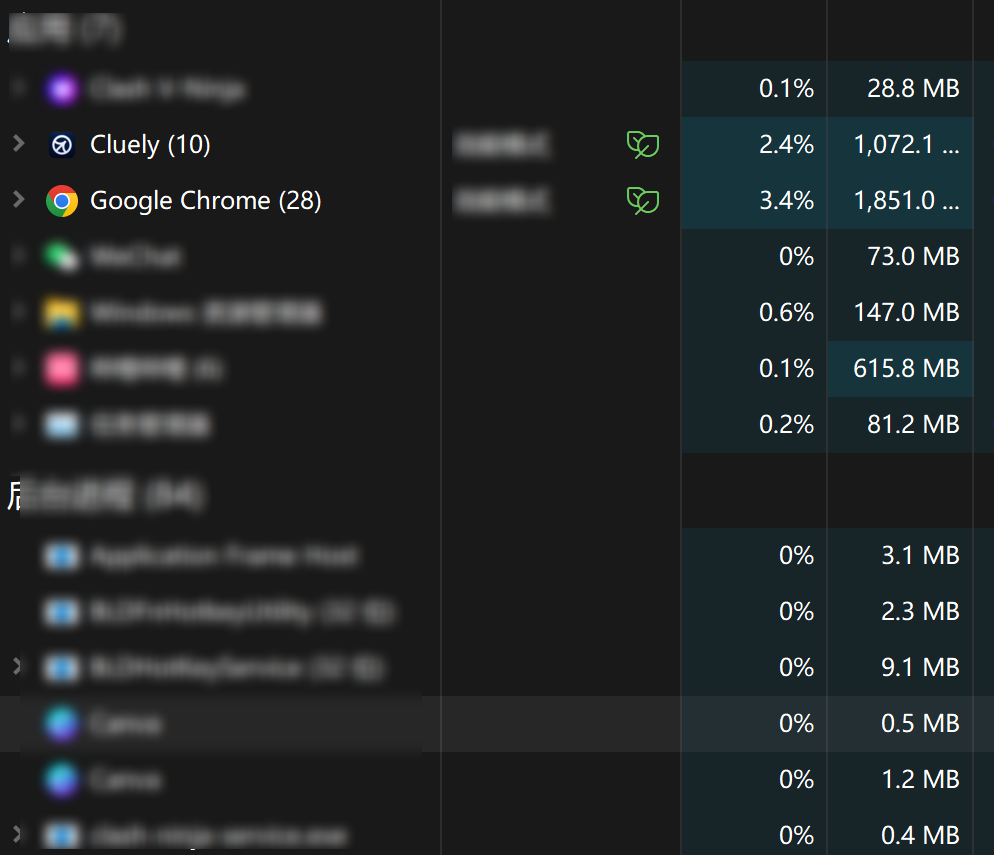
Task: Click the pink app icon in 615.8 MB row
Action: coord(62,369)
